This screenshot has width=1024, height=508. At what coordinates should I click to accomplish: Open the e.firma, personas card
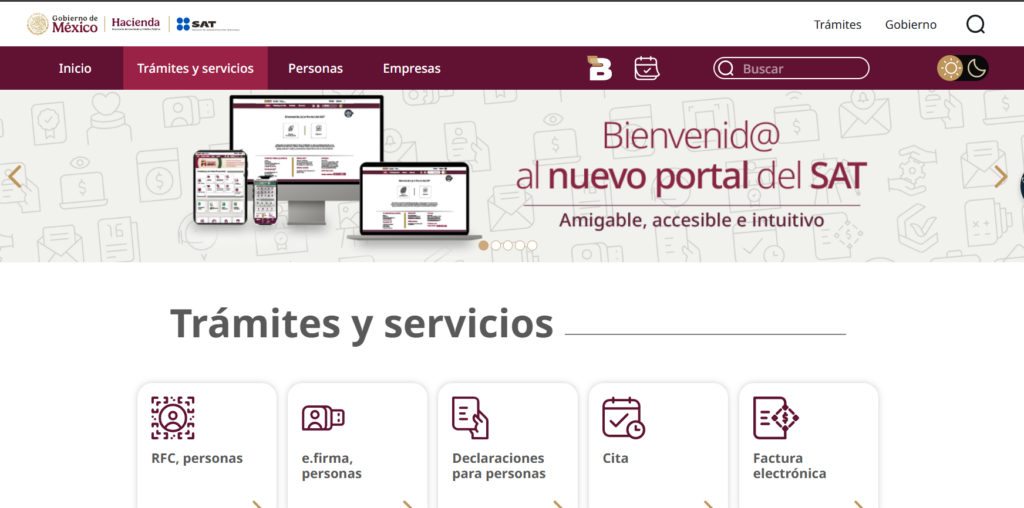coord(357,445)
